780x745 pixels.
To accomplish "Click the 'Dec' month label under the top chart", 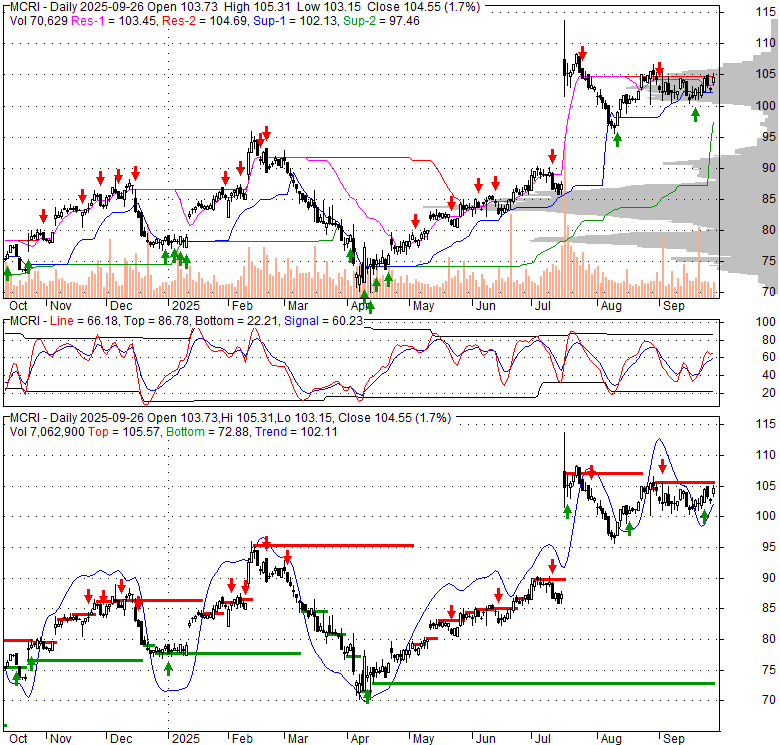I will (x=121, y=306).
